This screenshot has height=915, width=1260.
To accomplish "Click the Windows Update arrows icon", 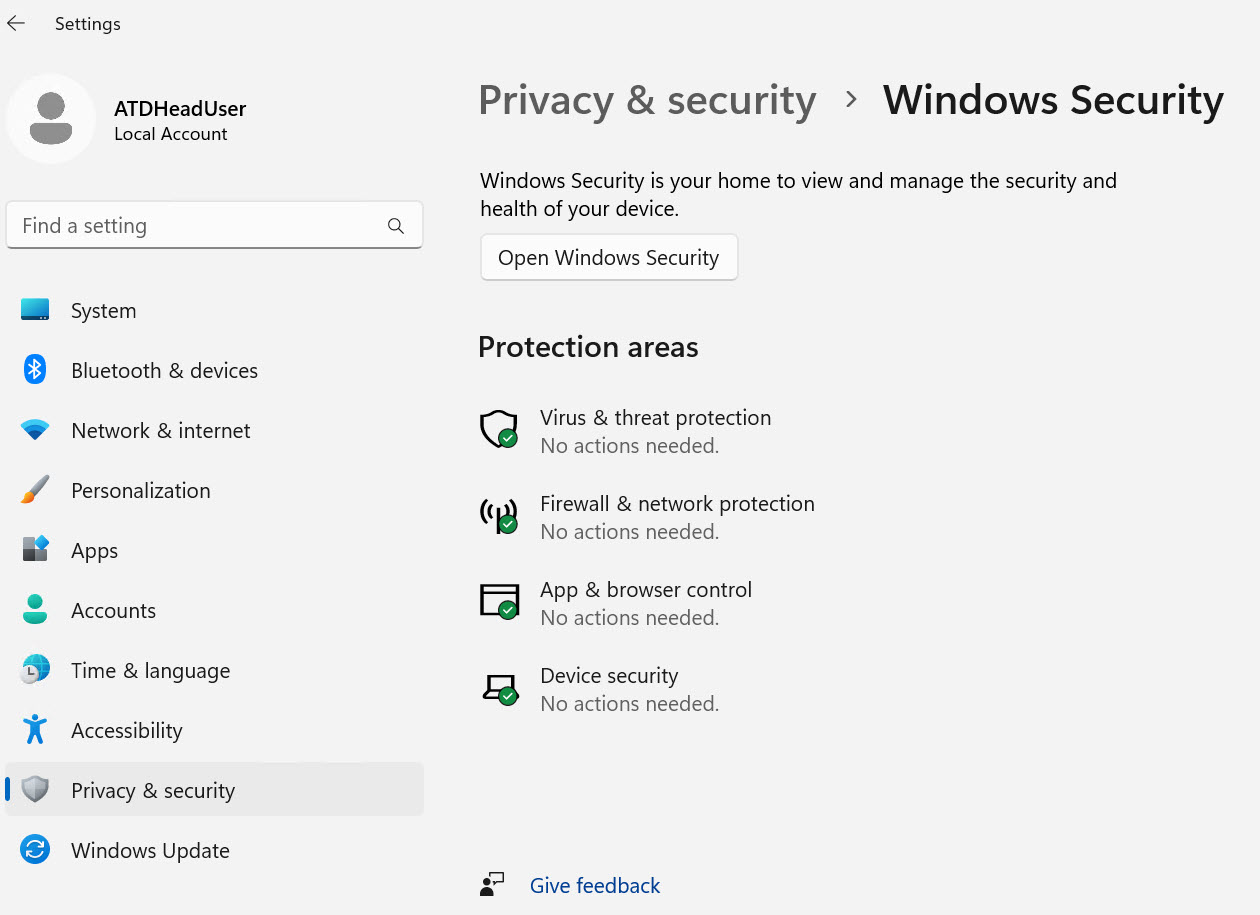I will click(x=35, y=850).
